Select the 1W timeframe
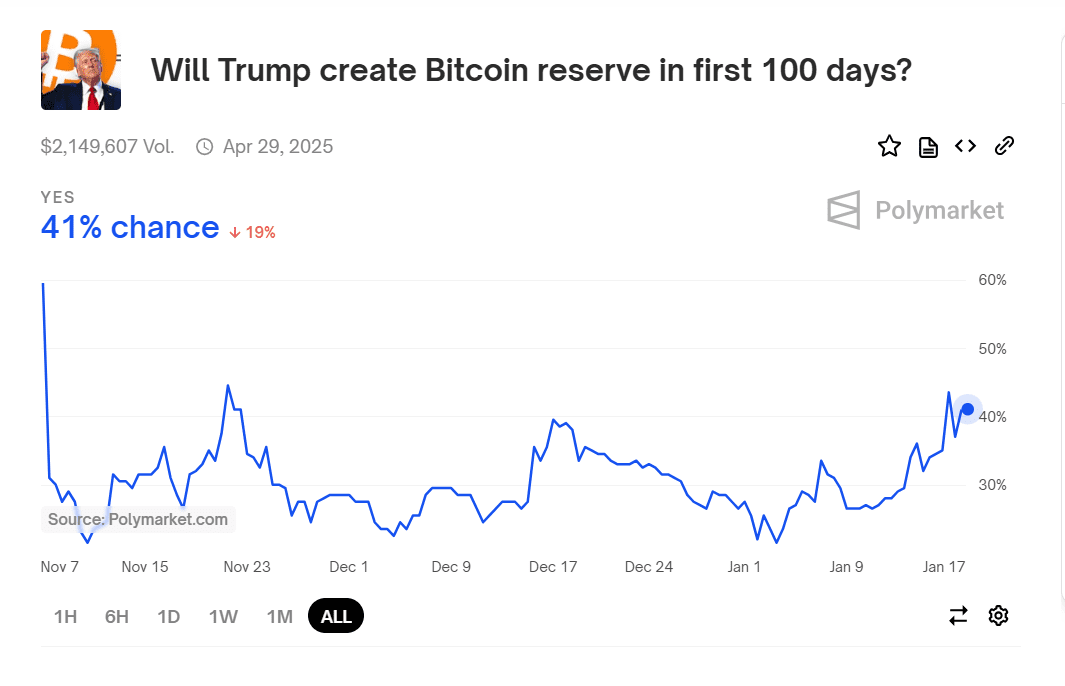 (x=223, y=616)
